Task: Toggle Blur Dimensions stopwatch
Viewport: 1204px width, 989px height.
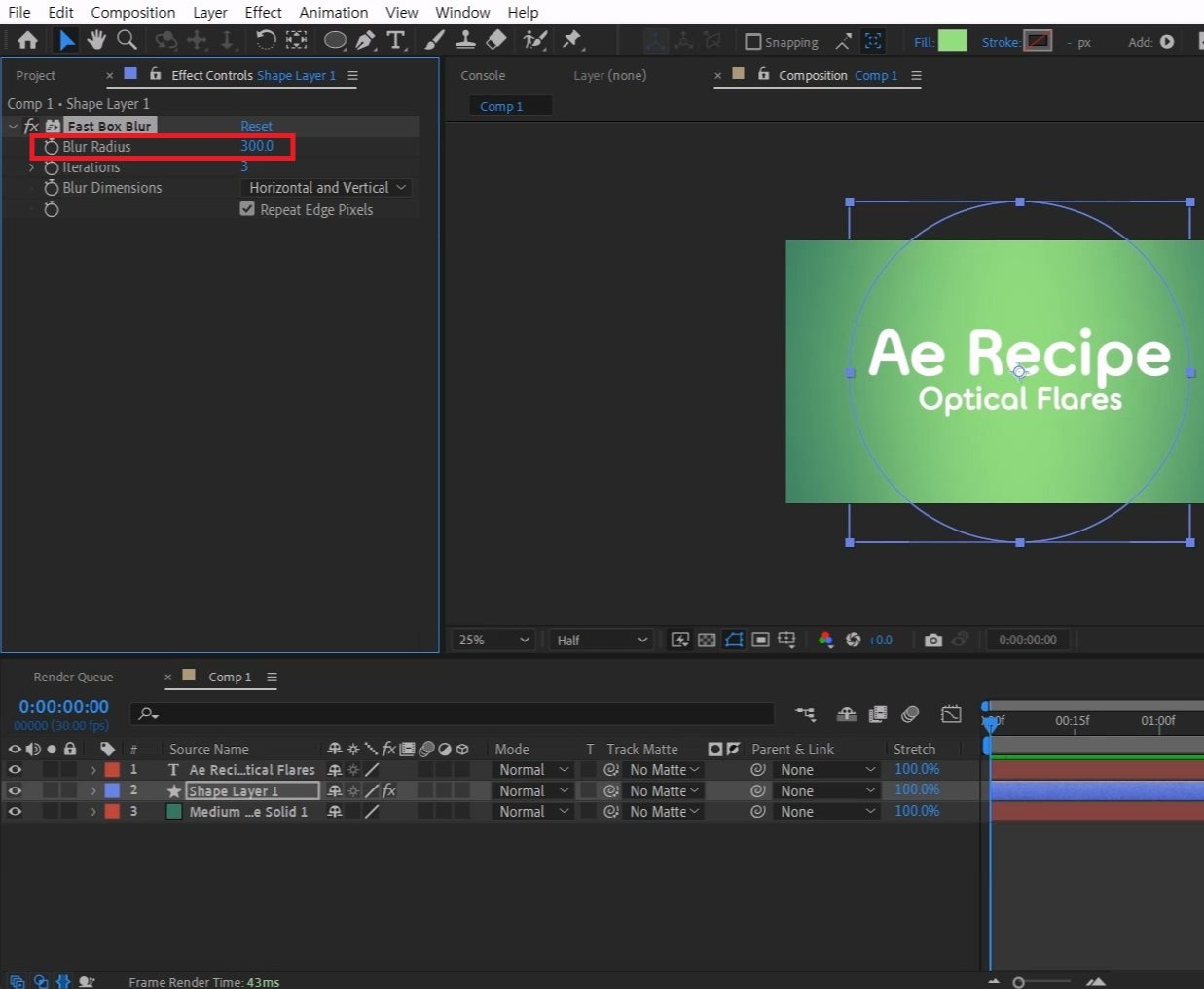Action: click(x=52, y=188)
